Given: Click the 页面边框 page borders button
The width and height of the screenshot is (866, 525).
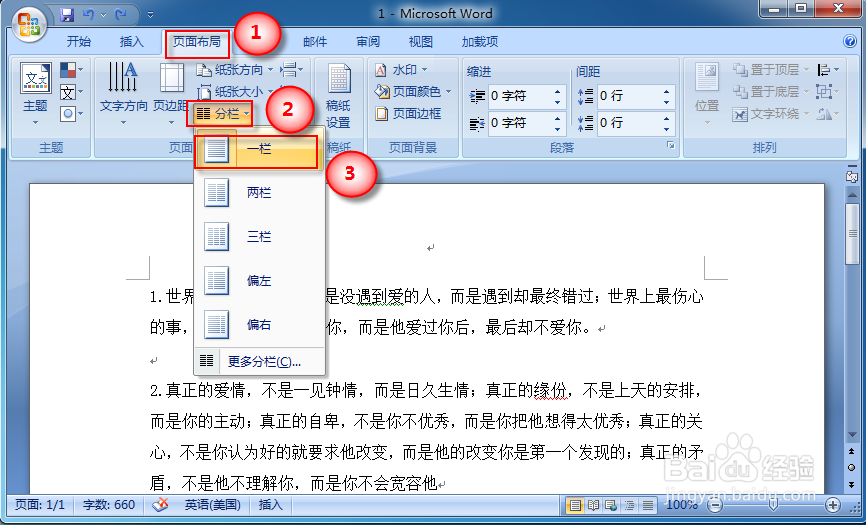Looking at the screenshot, I should pos(408,114).
